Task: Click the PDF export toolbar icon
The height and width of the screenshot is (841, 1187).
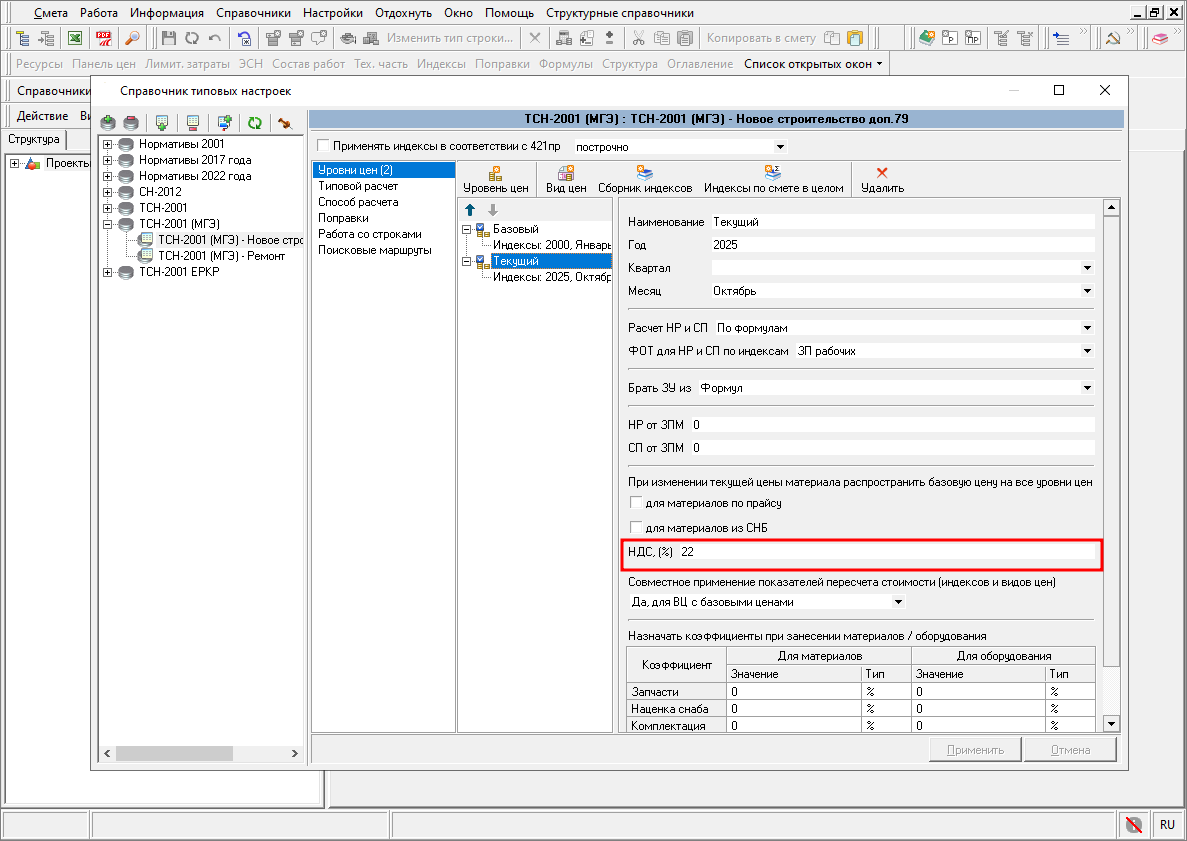Action: coord(103,38)
